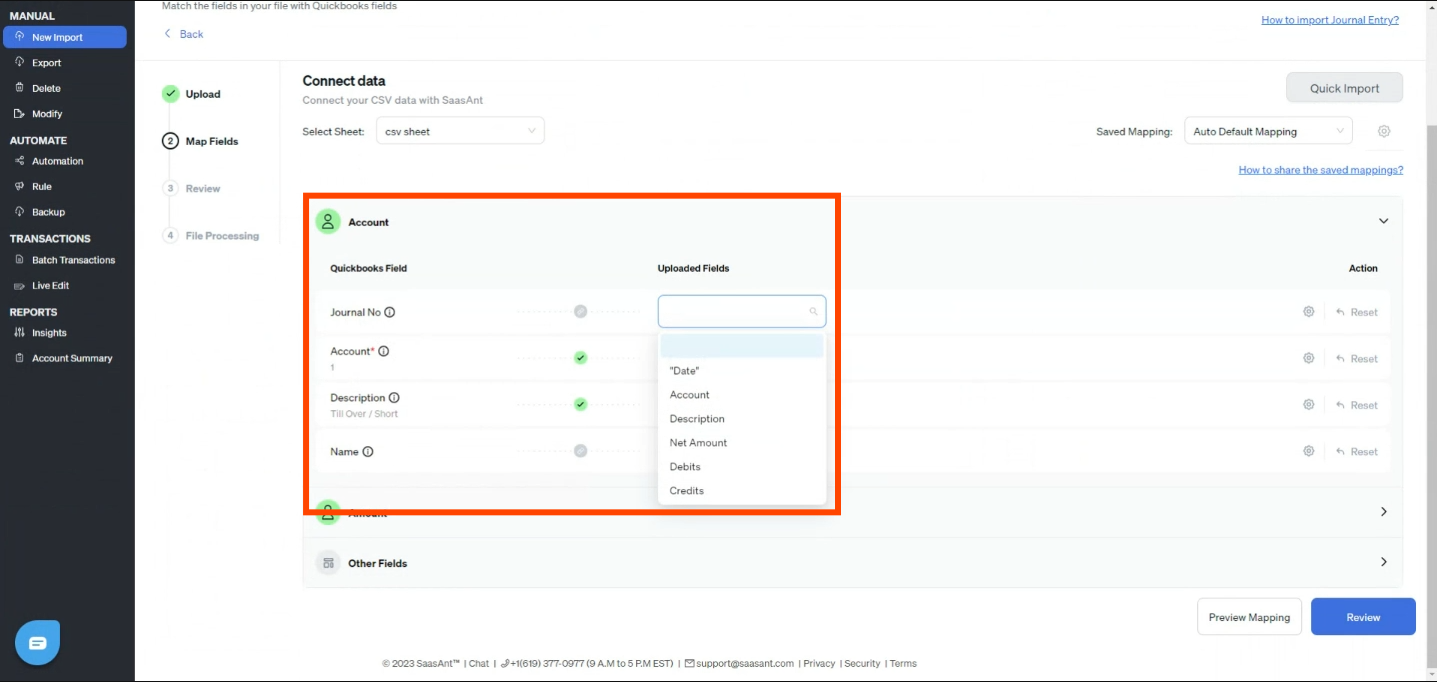Reset the Name field mapping
This screenshot has width=1437, height=682.
(x=1357, y=451)
